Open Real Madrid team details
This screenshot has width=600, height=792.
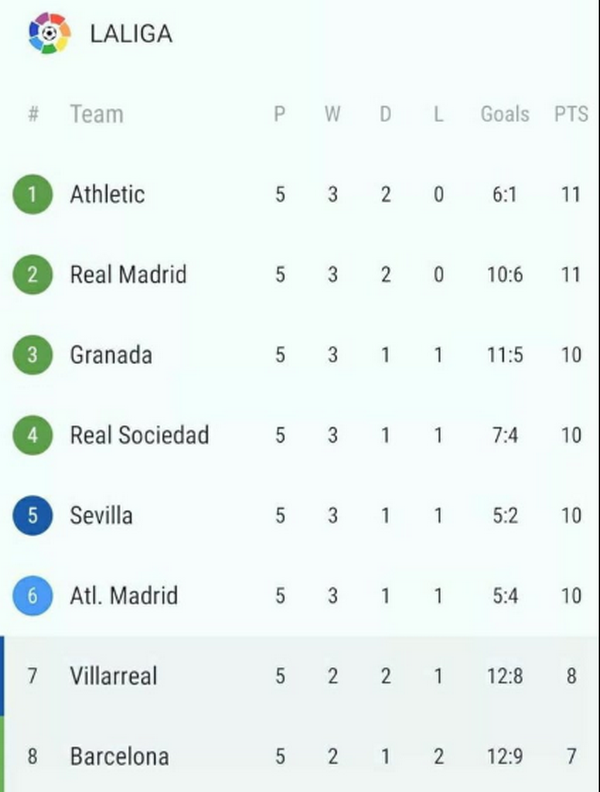tap(128, 274)
